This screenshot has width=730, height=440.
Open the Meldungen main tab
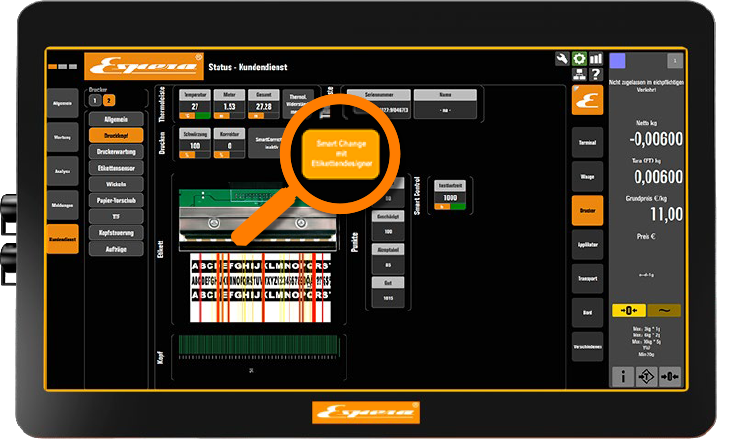click(x=62, y=205)
